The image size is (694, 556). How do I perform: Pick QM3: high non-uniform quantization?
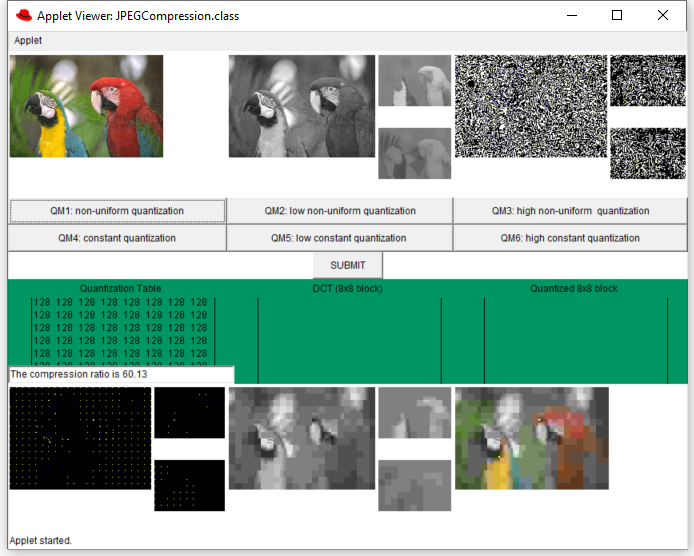[x=570, y=211]
